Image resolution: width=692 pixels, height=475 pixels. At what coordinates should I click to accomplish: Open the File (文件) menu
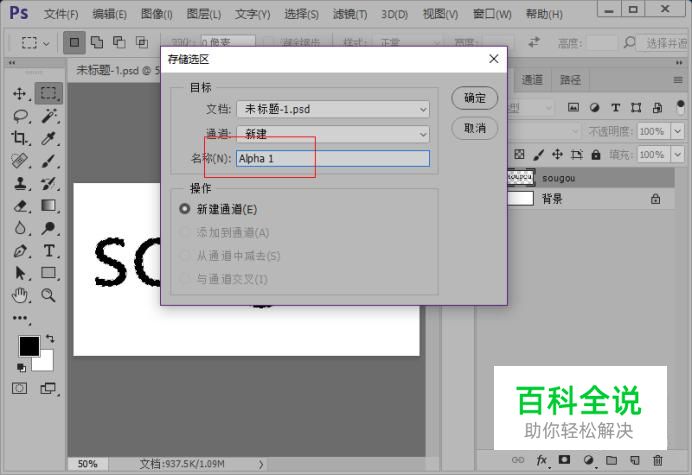(x=60, y=14)
